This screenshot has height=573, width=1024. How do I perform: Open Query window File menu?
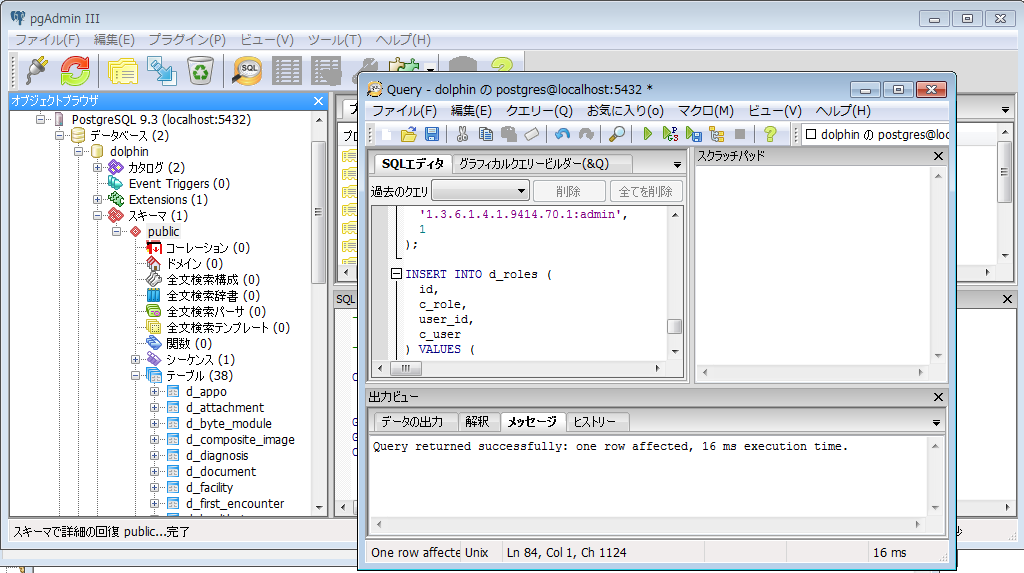click(x=404, y=111)
